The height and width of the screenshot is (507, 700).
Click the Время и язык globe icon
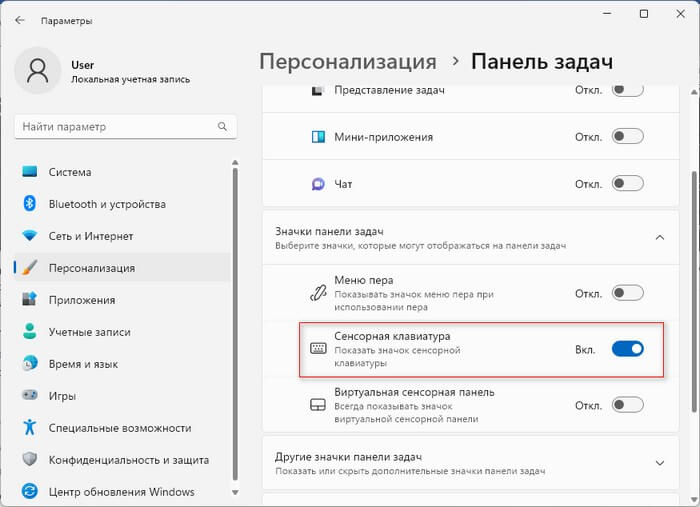29,364
